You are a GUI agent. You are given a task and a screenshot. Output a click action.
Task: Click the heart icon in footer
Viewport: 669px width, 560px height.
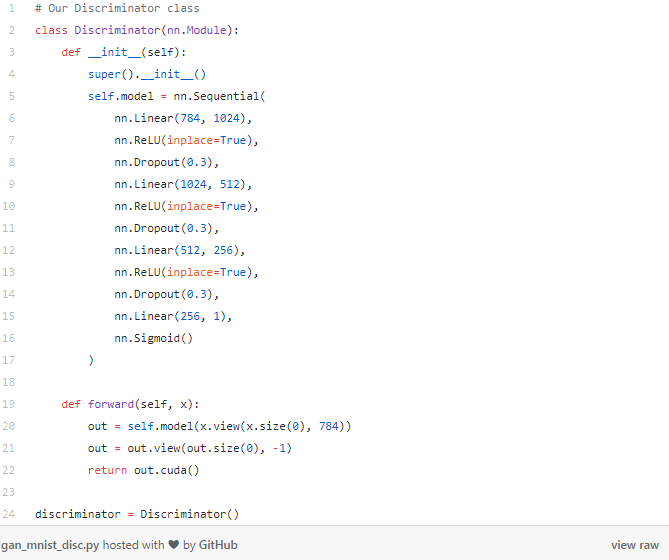pyautogui.click(x=174, y=545)
